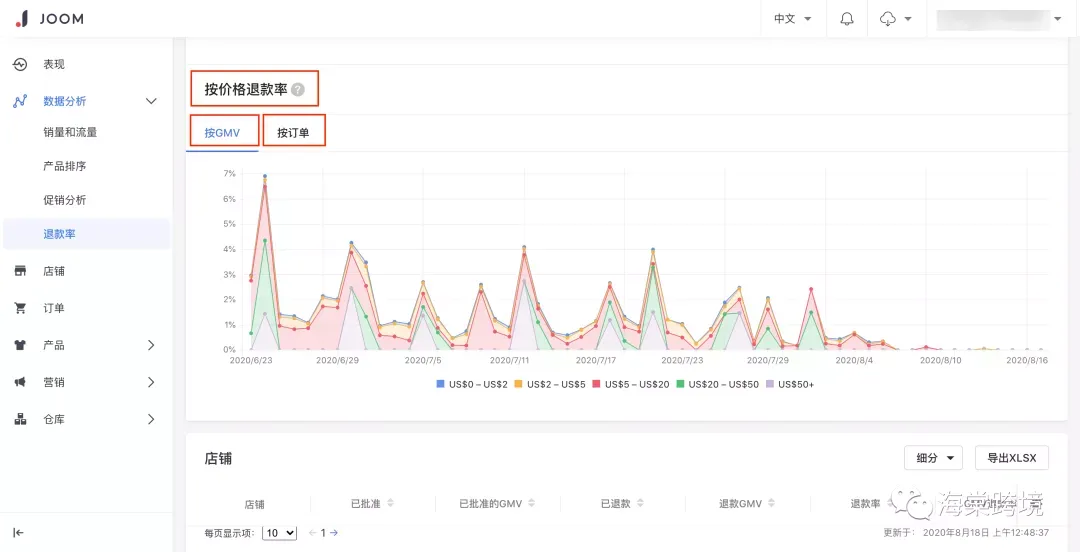Click the 订单 shopping cart icon
The height and width of the screenshot is (552, 1080).
20,308
